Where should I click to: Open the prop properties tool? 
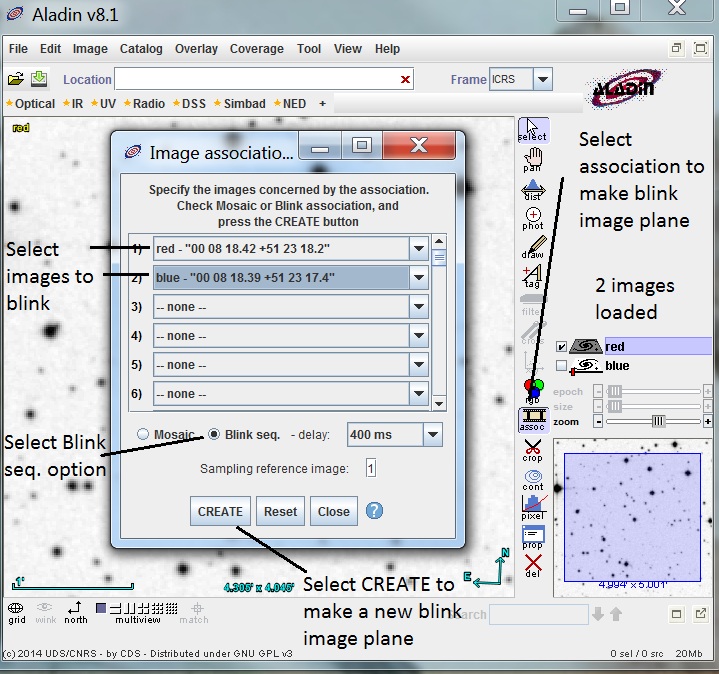[x=533, y=538]
